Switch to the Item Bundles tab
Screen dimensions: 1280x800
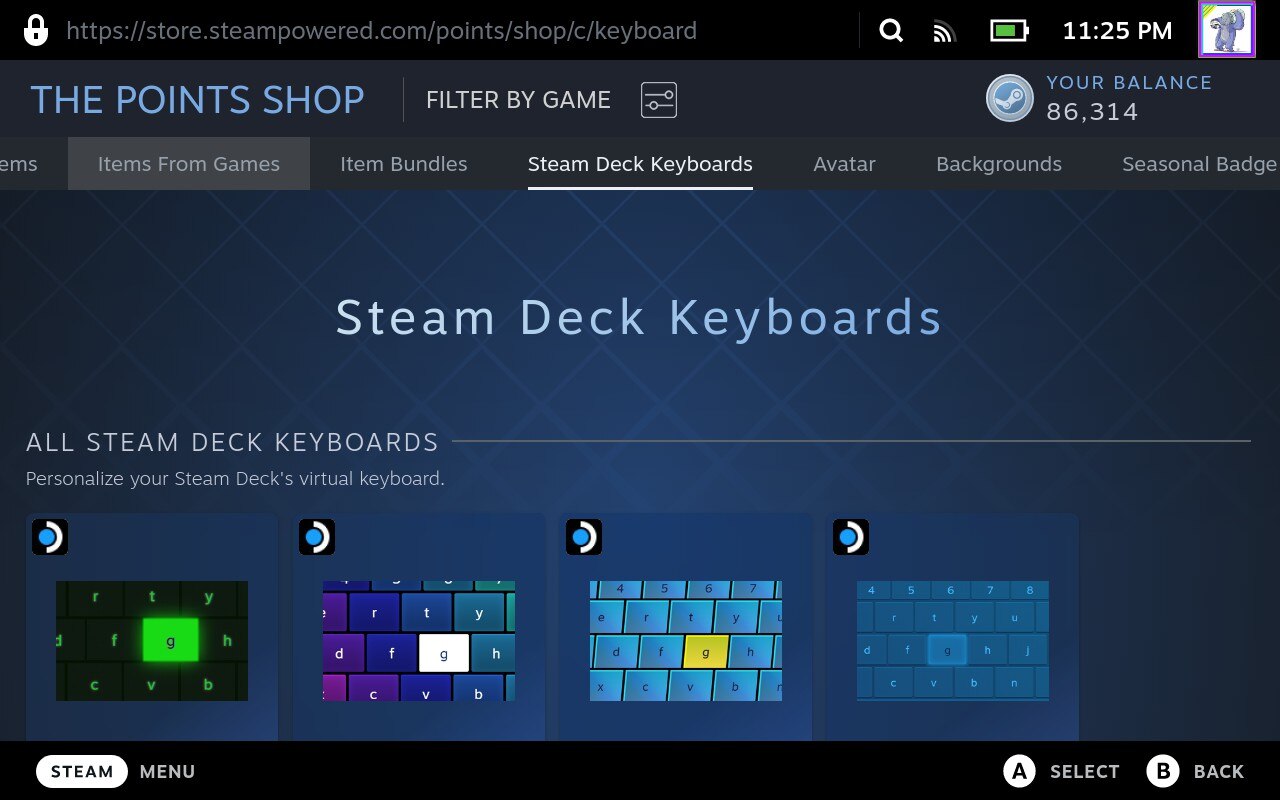pos(404,164)
